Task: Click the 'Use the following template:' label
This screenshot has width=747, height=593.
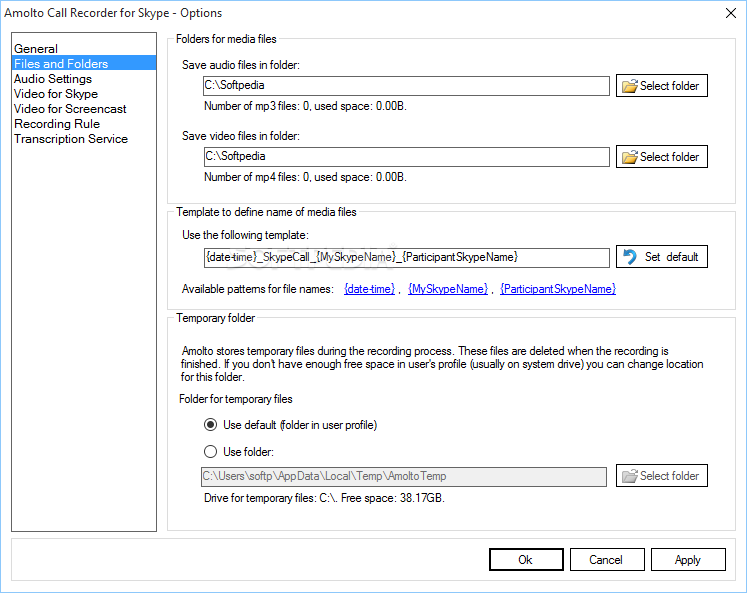Action: coord(246,235)
